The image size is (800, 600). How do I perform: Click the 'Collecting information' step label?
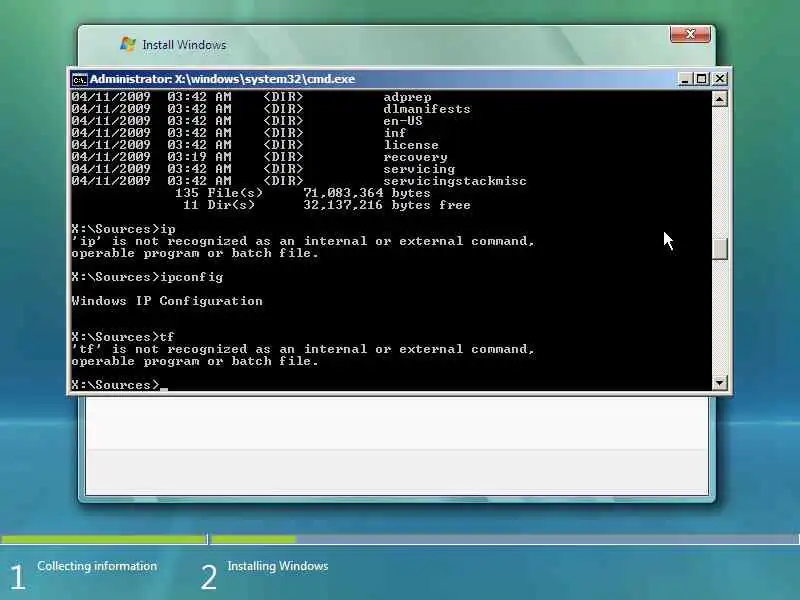[x=97, y=566]
